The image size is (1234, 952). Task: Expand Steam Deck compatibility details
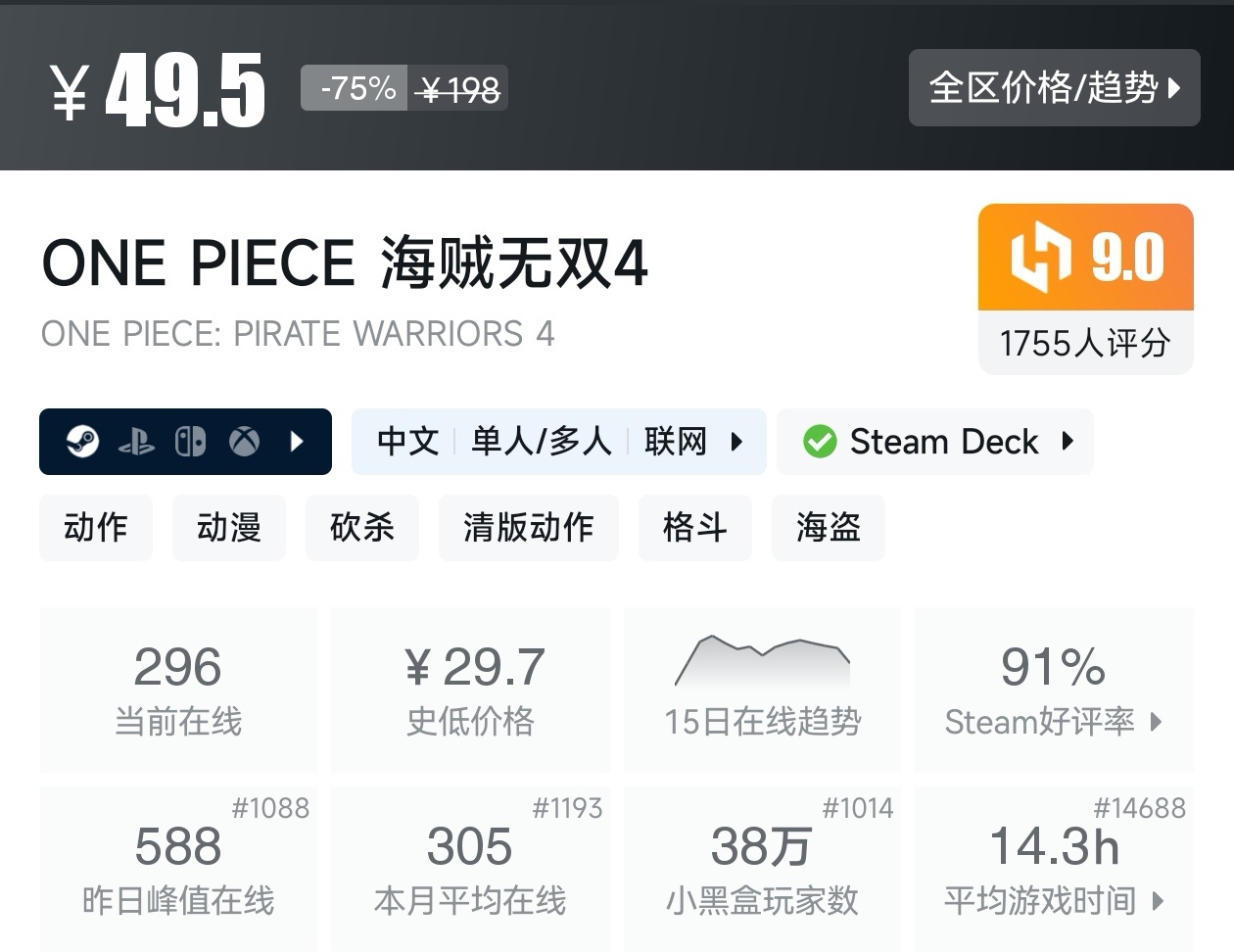click(1068, 442)
